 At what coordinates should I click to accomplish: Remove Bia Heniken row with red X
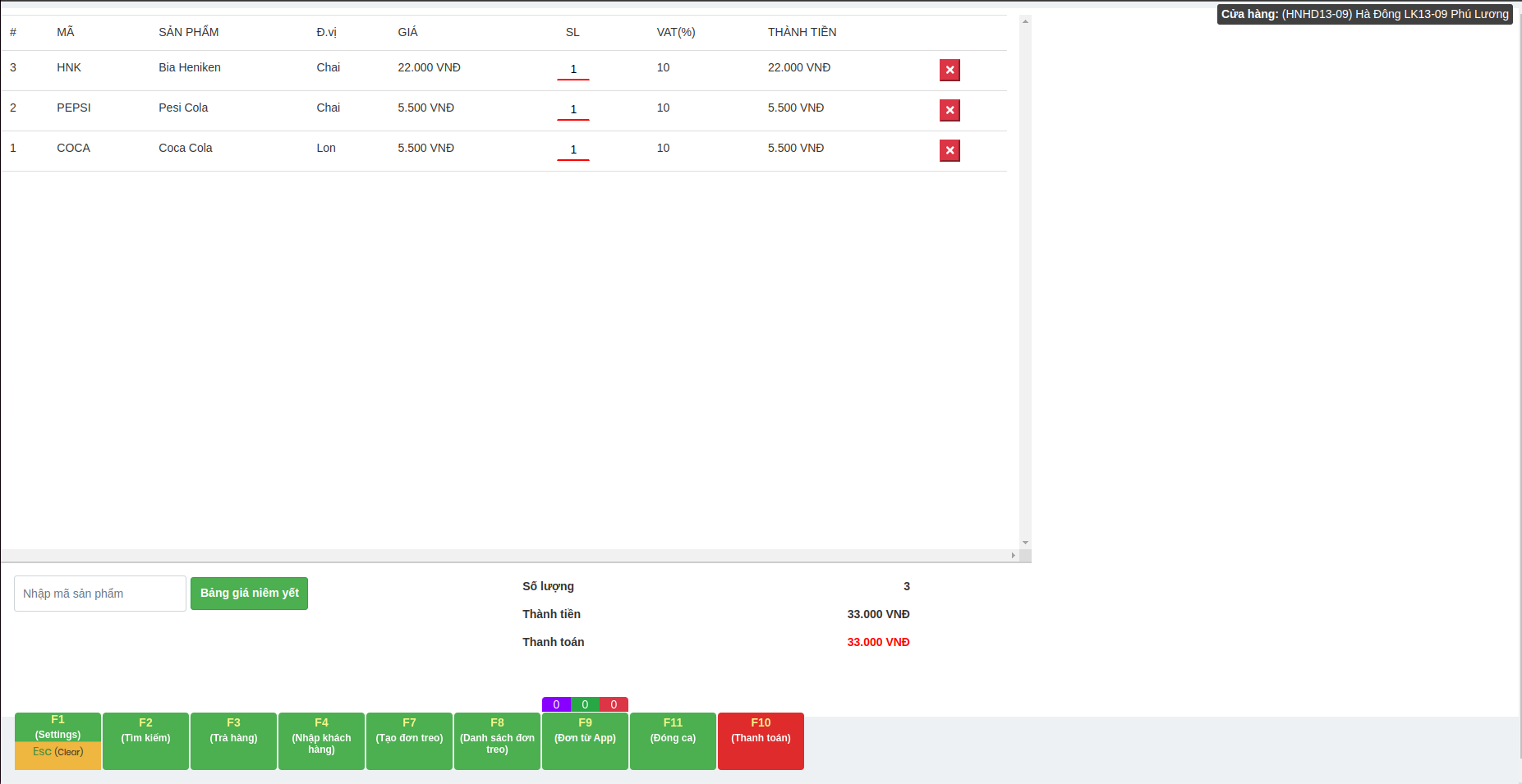click(950, 71)
